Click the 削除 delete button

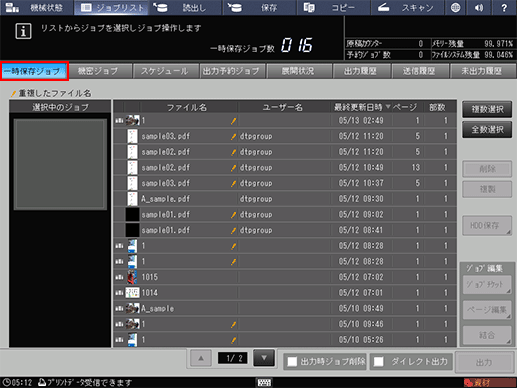[487, 169]
